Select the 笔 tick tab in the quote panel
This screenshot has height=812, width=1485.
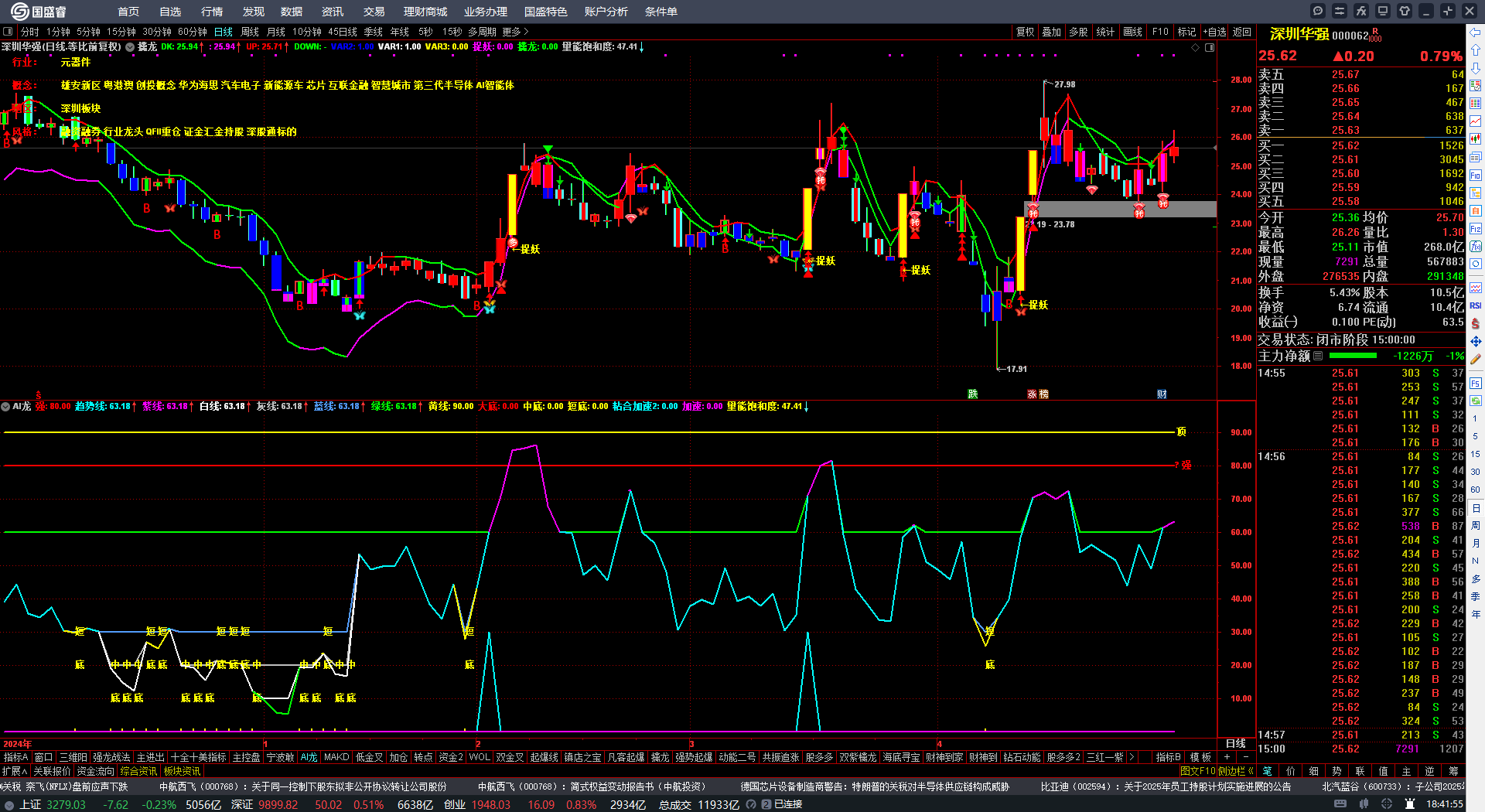[x=1267, y=771]
